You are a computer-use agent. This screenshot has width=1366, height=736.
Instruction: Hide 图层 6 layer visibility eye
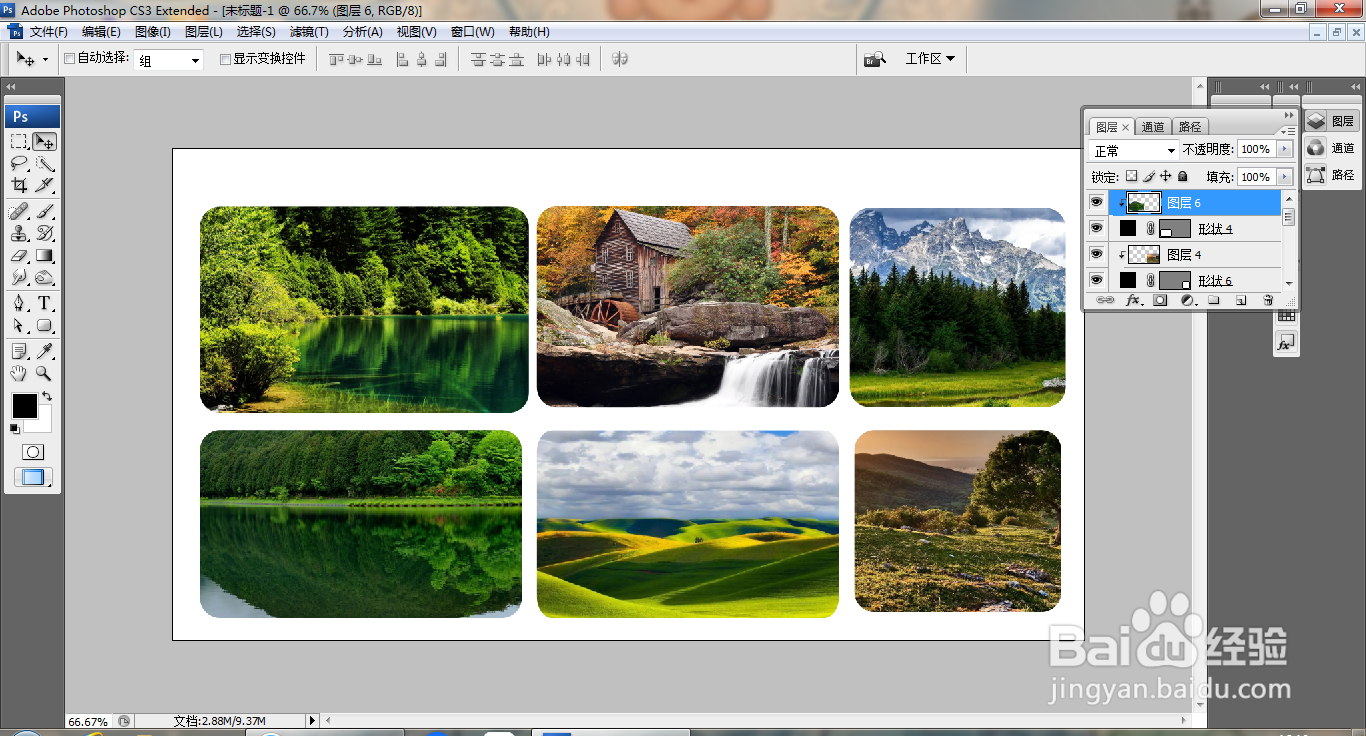[x=1097, y=203]
